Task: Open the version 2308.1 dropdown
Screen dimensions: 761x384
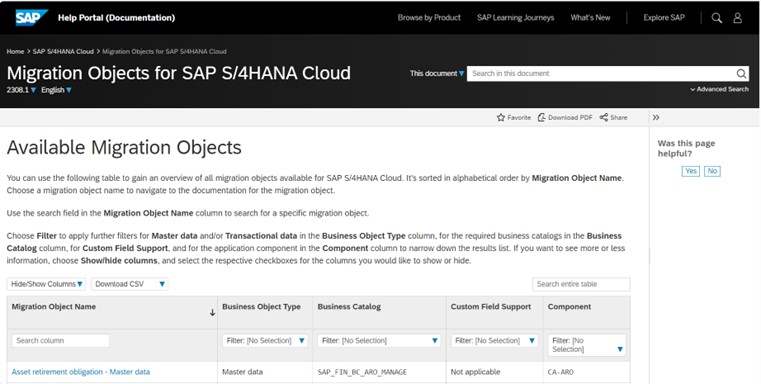Action: [21, 90]
